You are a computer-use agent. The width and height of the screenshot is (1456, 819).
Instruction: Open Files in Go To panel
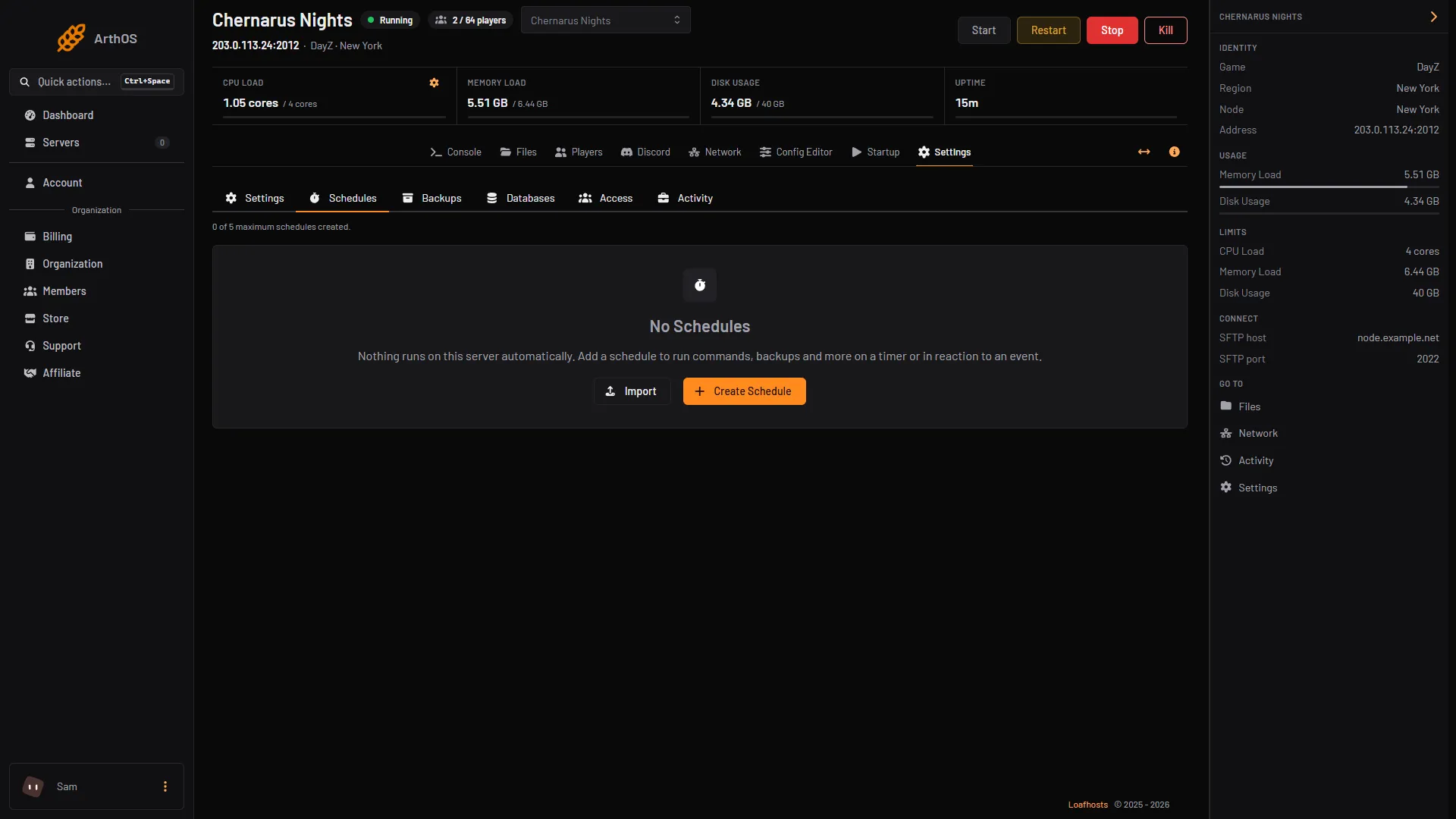click(x=1240, y=406)
